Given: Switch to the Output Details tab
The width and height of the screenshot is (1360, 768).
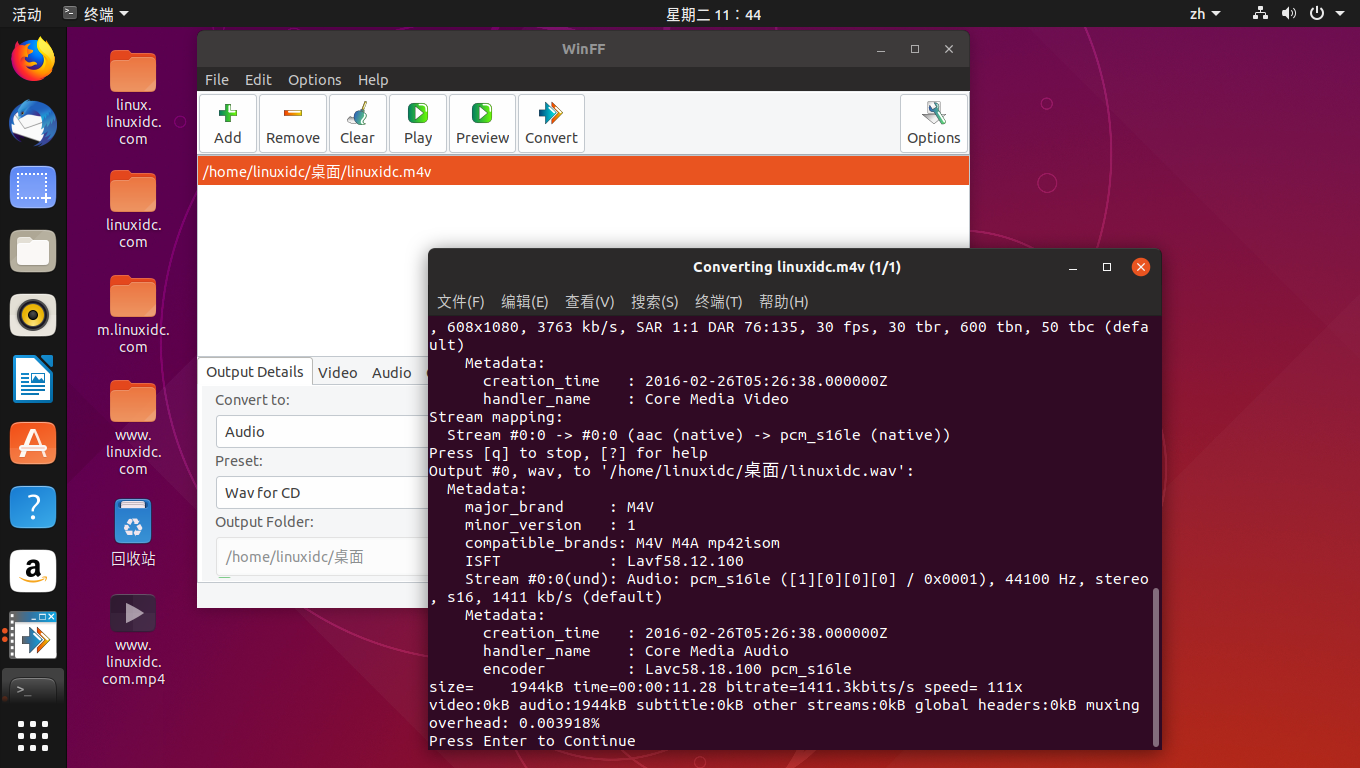Looking at the screenshot, I should point(255,372).
